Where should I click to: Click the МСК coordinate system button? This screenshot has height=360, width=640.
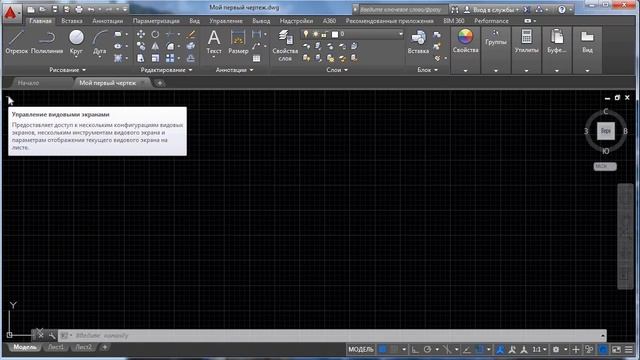(605, 167)
